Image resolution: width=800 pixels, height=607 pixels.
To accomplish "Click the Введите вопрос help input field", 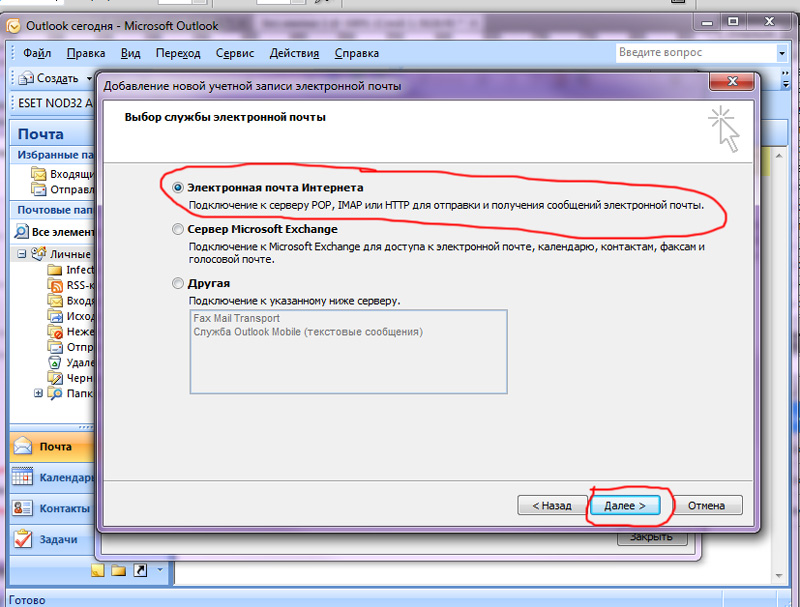I will tap(694, 52).
